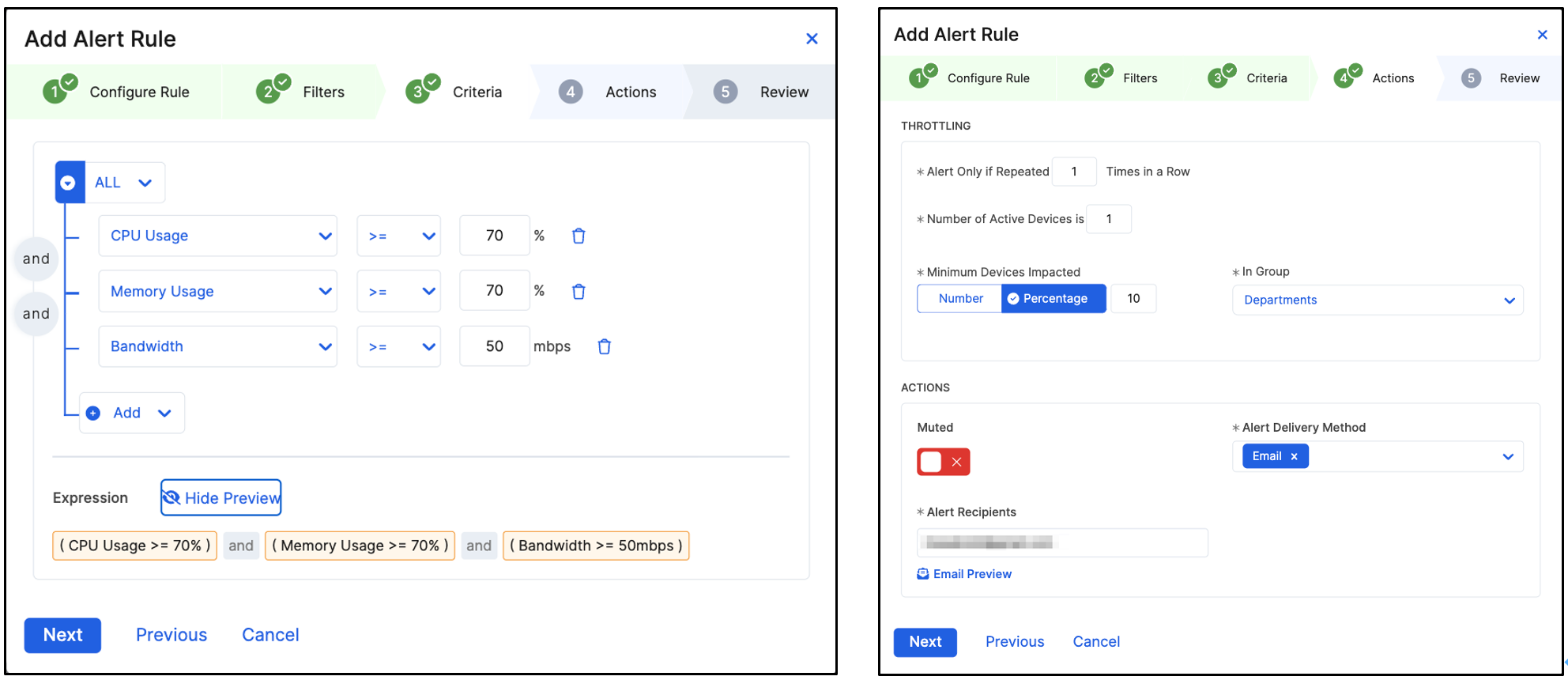
Task: Delete the Memory Usage criteria row
Action: (x=579, y=292)
